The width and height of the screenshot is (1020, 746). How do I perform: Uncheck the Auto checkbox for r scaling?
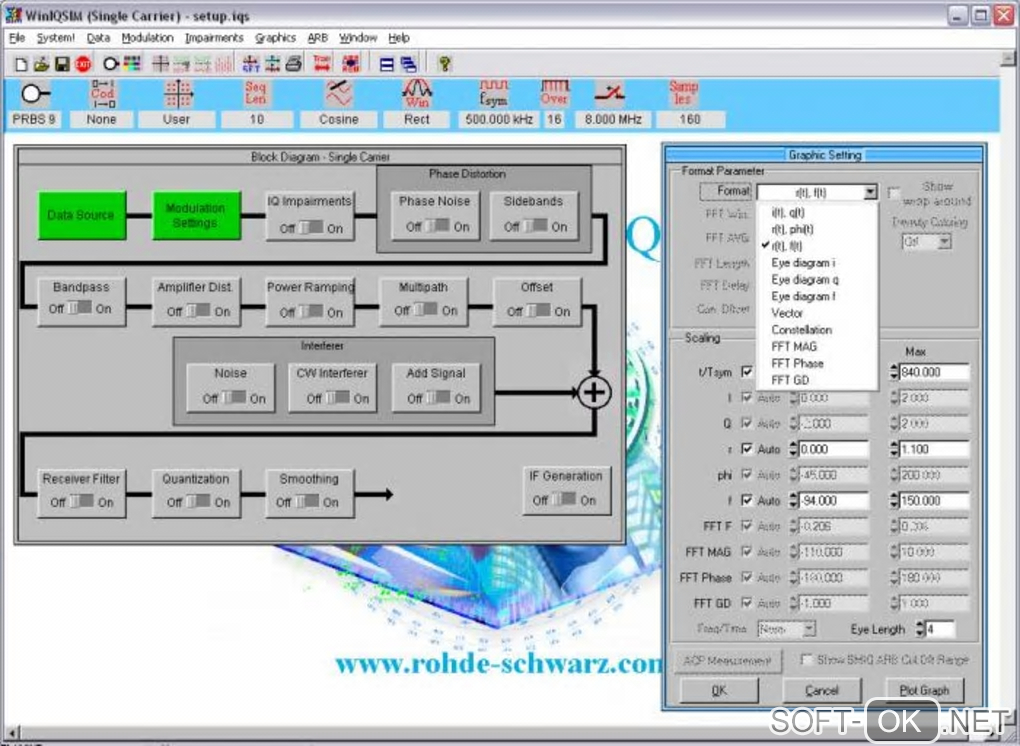(747, 449)
